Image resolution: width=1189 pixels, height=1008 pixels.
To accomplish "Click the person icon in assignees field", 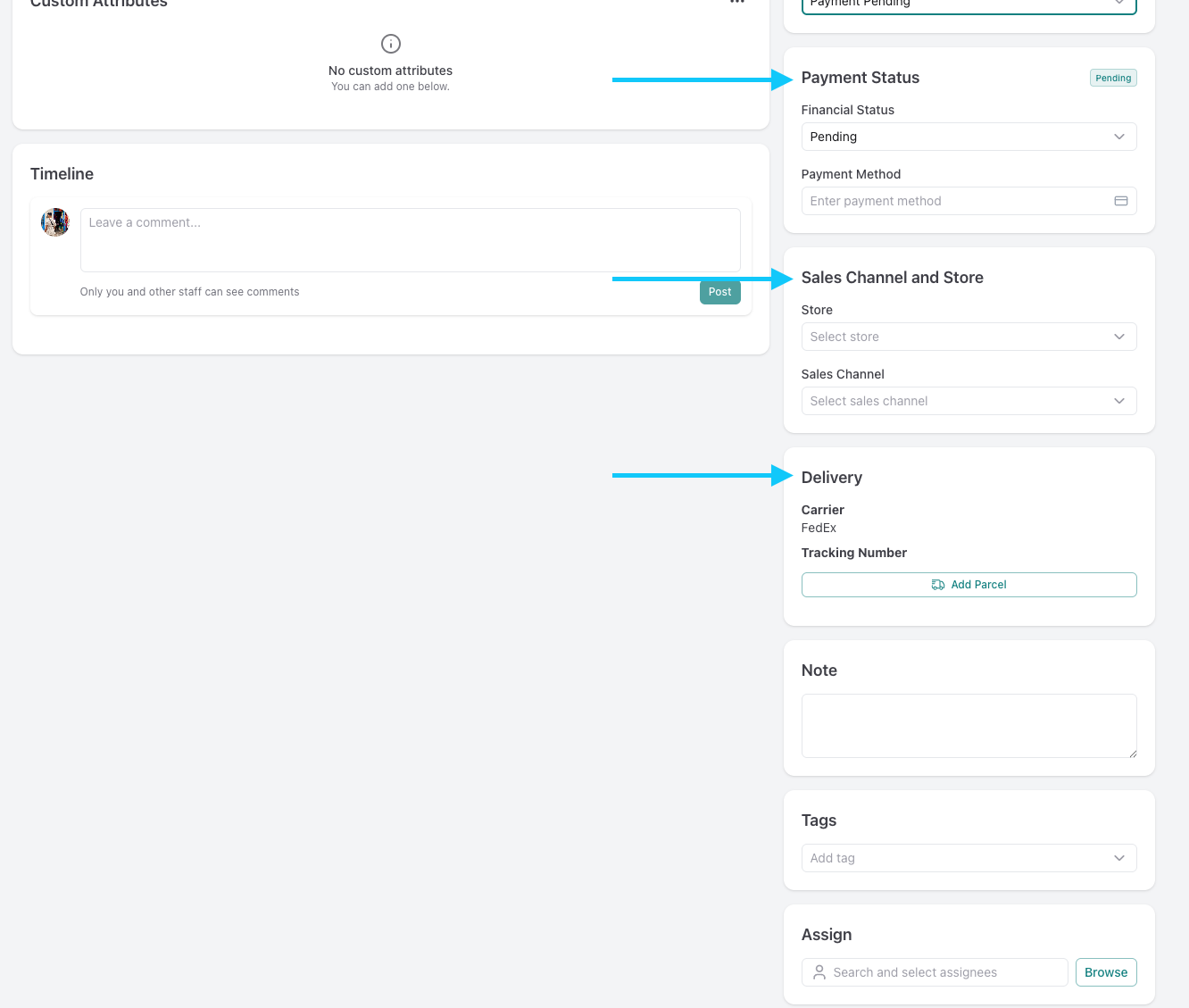I will [x=819, y=972].
